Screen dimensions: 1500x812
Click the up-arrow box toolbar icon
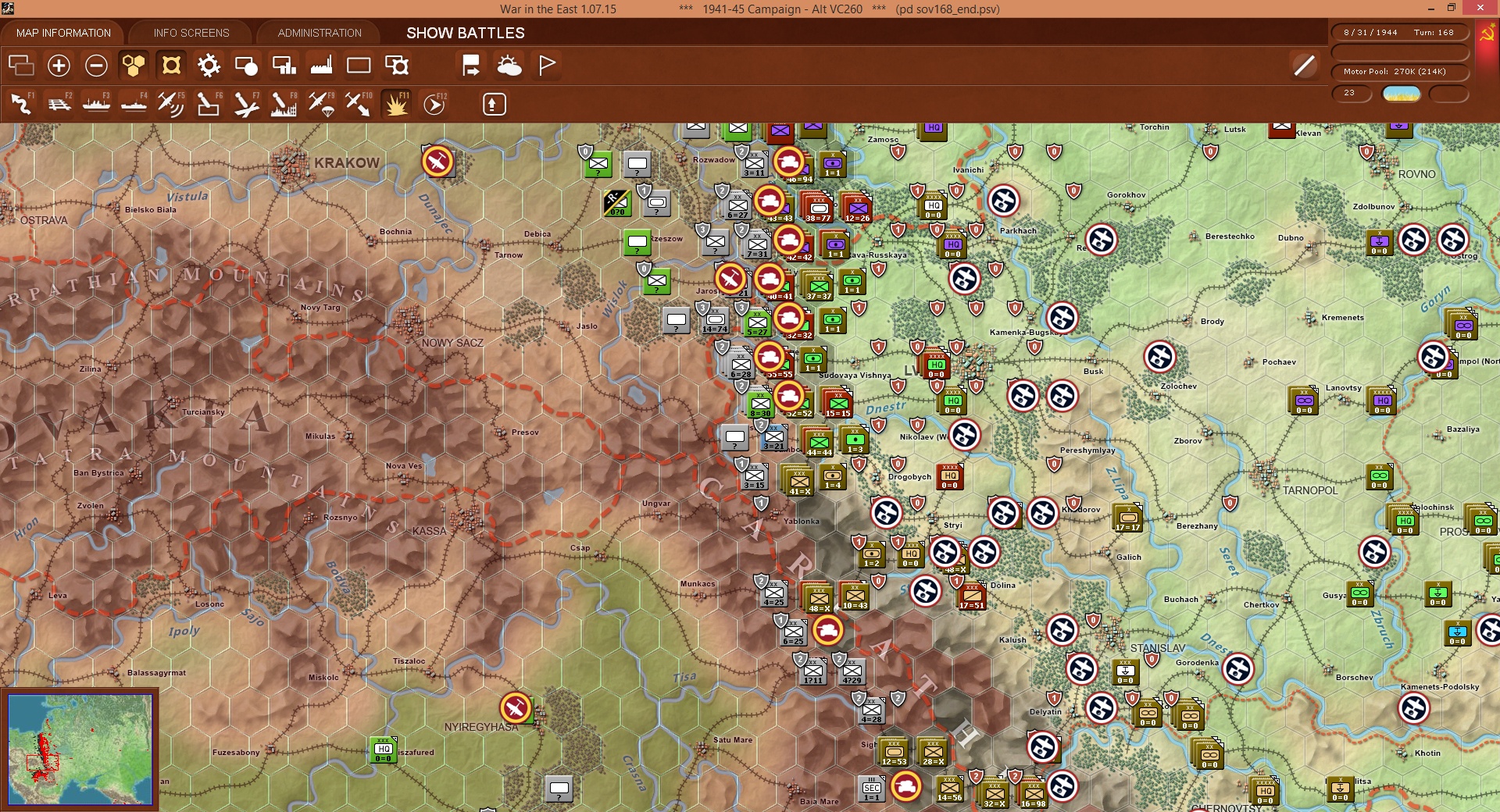coord(494,104)
